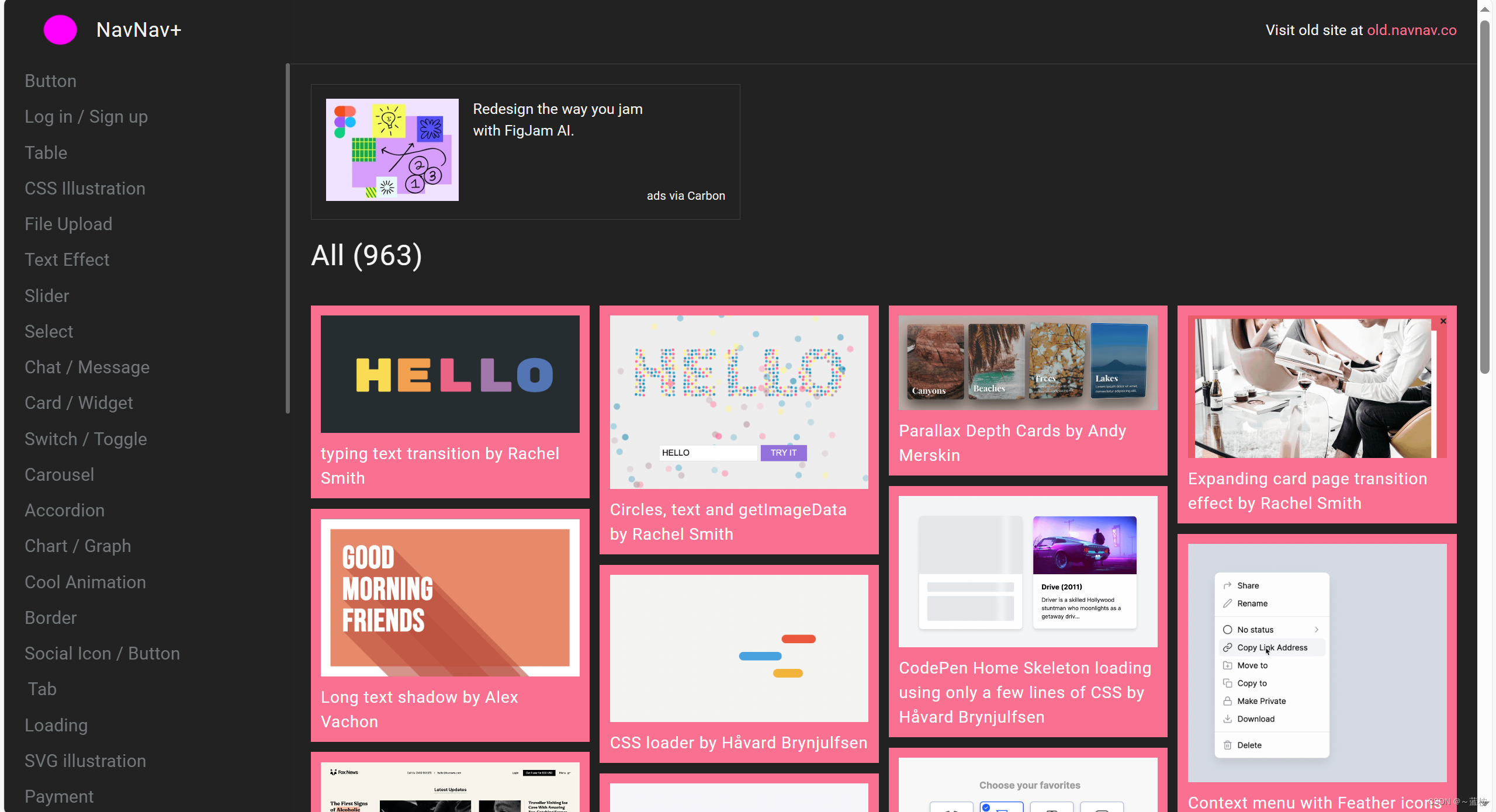Click the magenta NavNav+ logo circle

[x=60, y=30]
